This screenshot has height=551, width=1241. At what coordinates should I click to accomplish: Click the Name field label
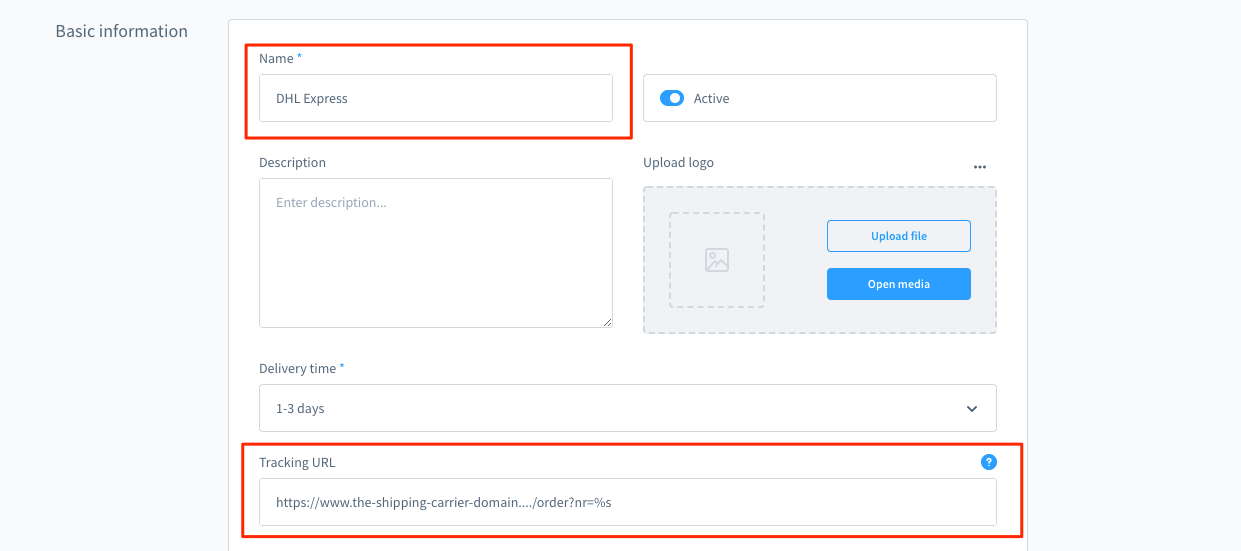277,58
